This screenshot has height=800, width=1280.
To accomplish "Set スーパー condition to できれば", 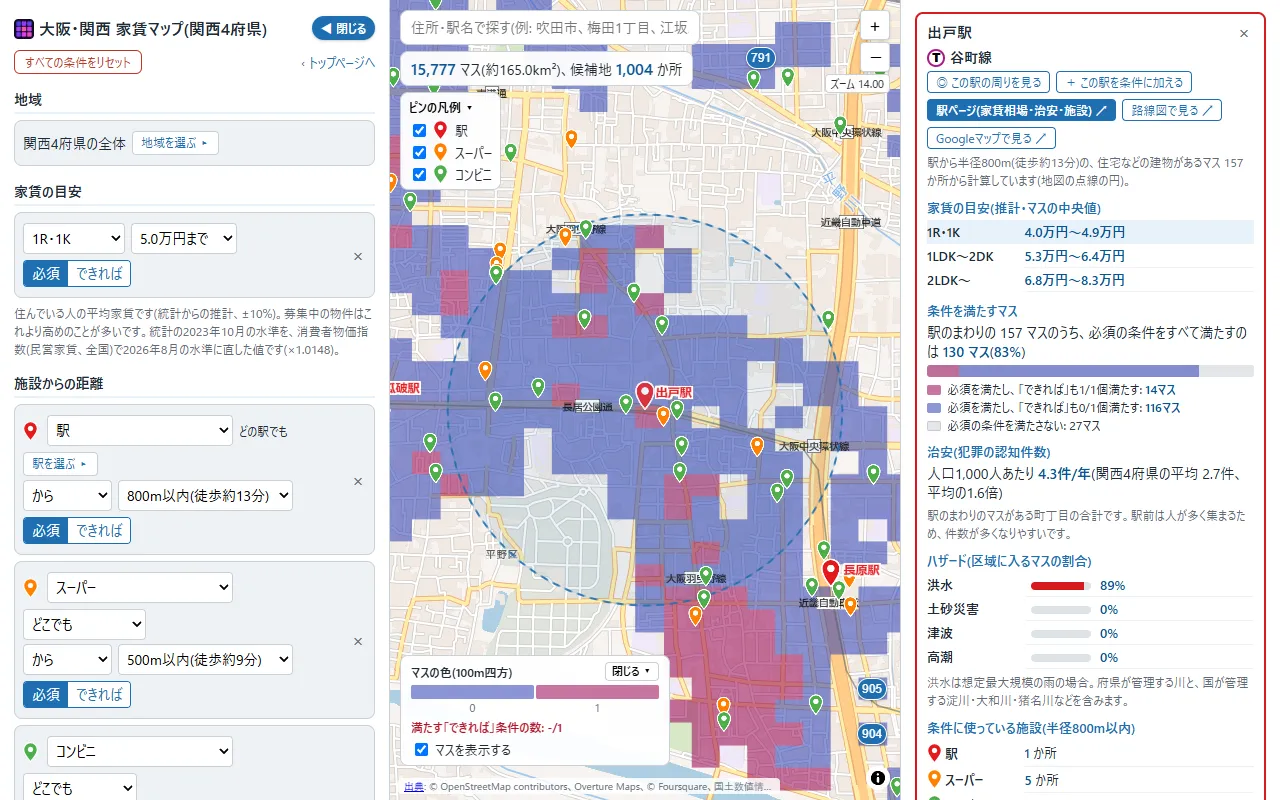I will click(x=99, y=694).
